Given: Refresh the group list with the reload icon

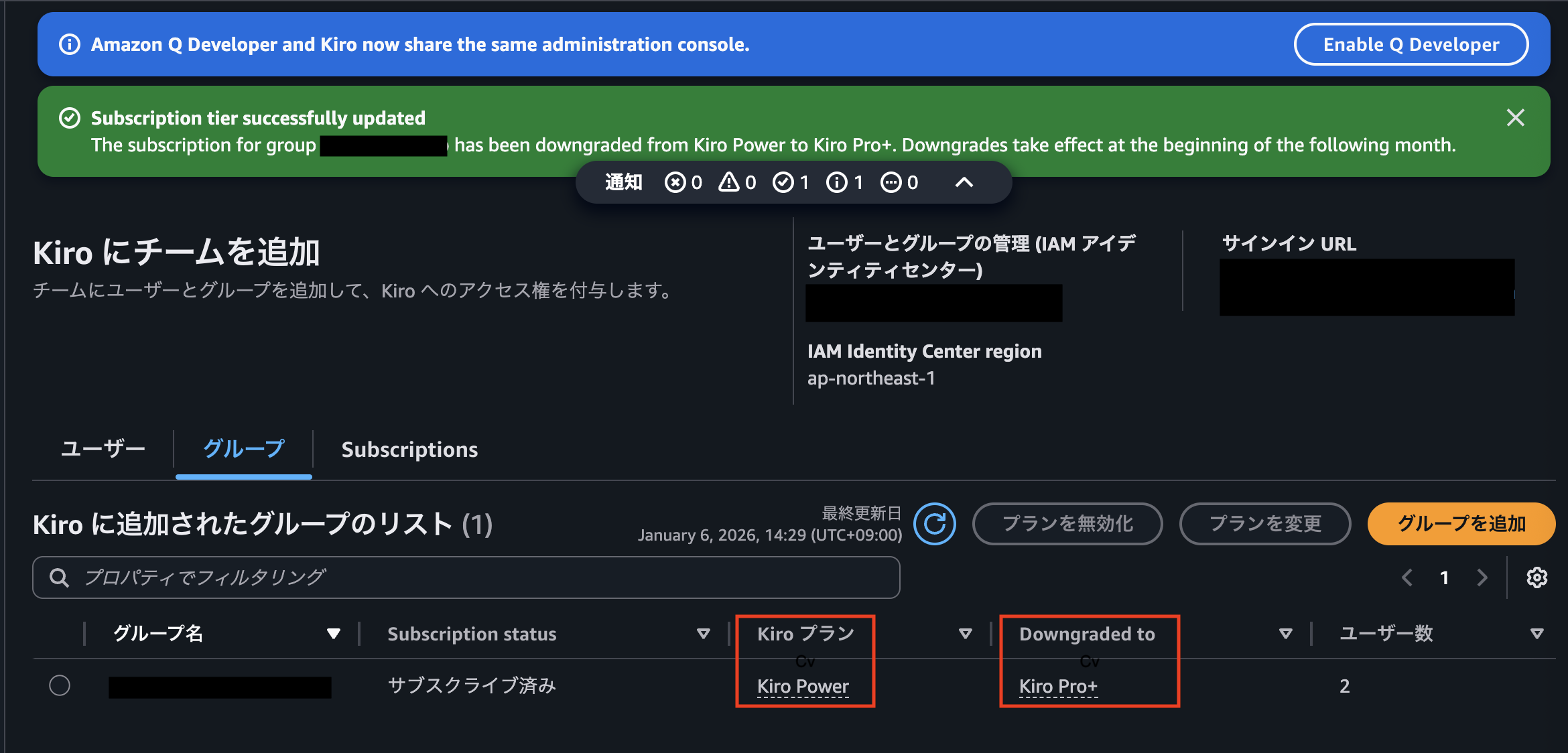Looking at the screenshot, I should pyautogui.click(x=935, y=524).
